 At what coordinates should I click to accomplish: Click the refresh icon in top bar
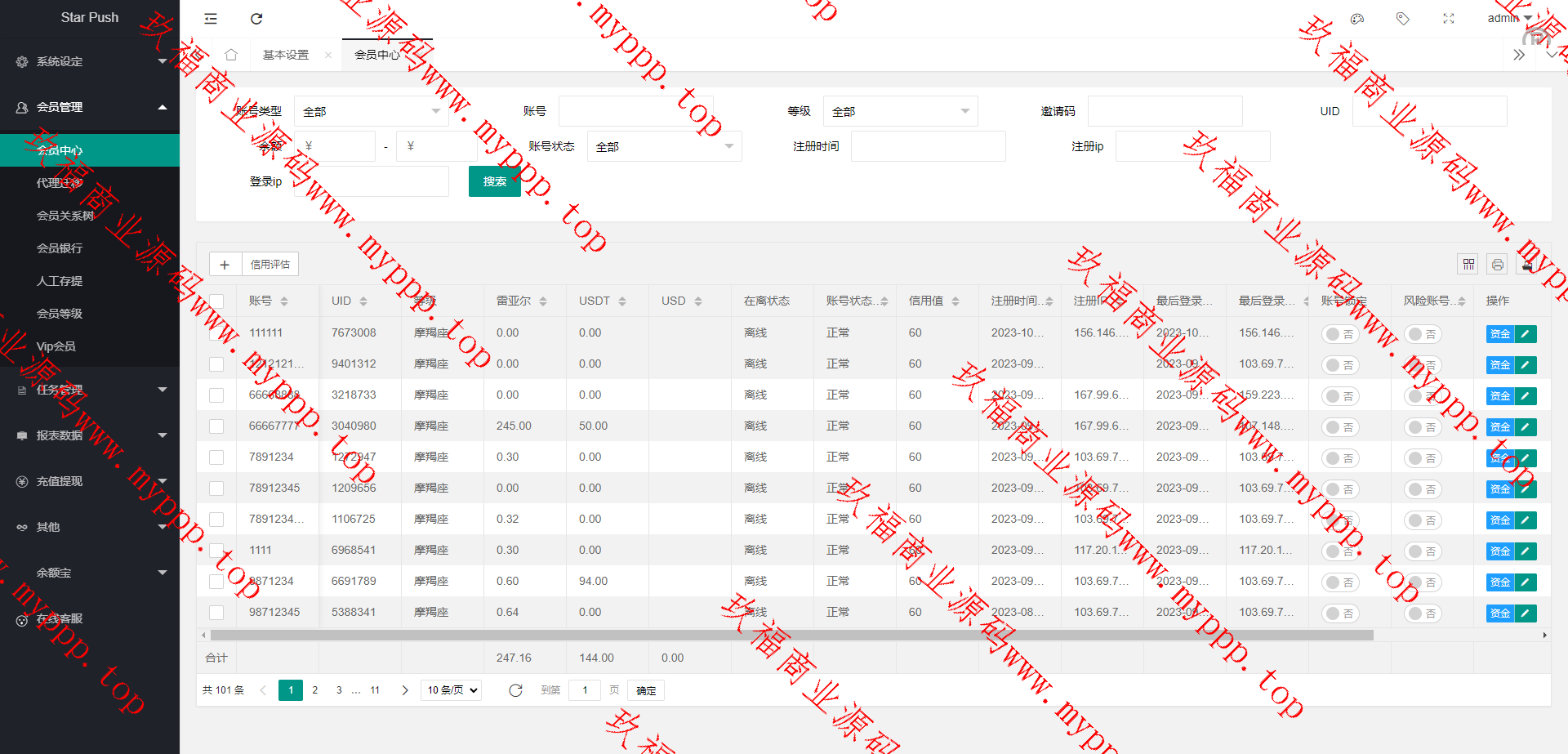point(256,19)
